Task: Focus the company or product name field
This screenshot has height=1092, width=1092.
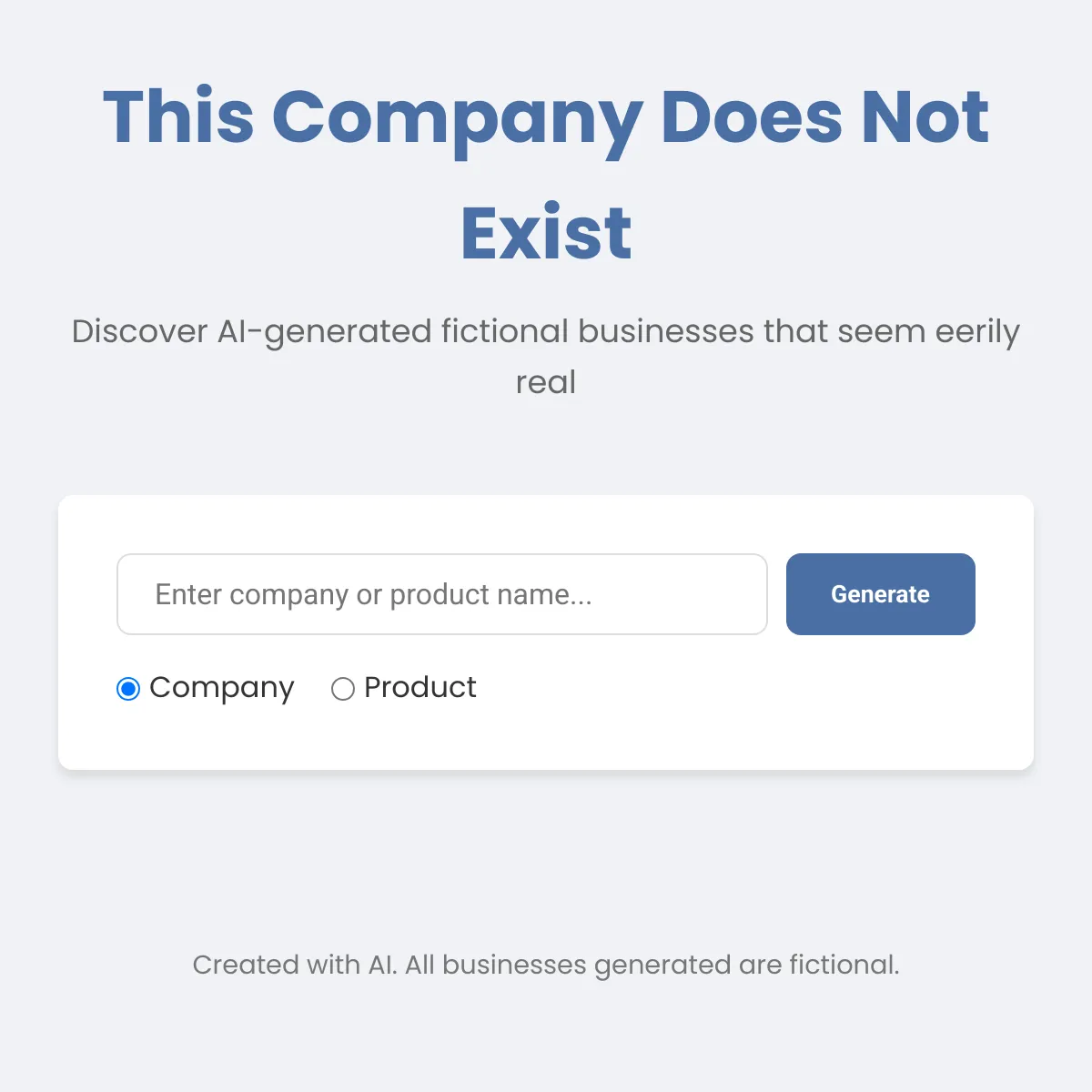Action: (x=442, y=594)
